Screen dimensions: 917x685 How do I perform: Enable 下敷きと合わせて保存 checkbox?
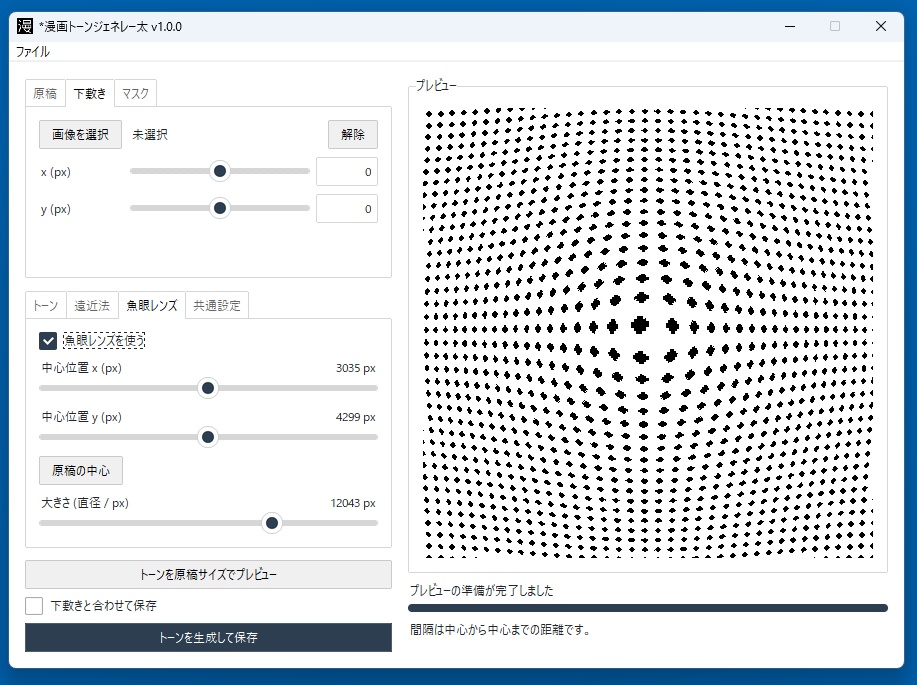pyautogui.click(x=34, y=606)
